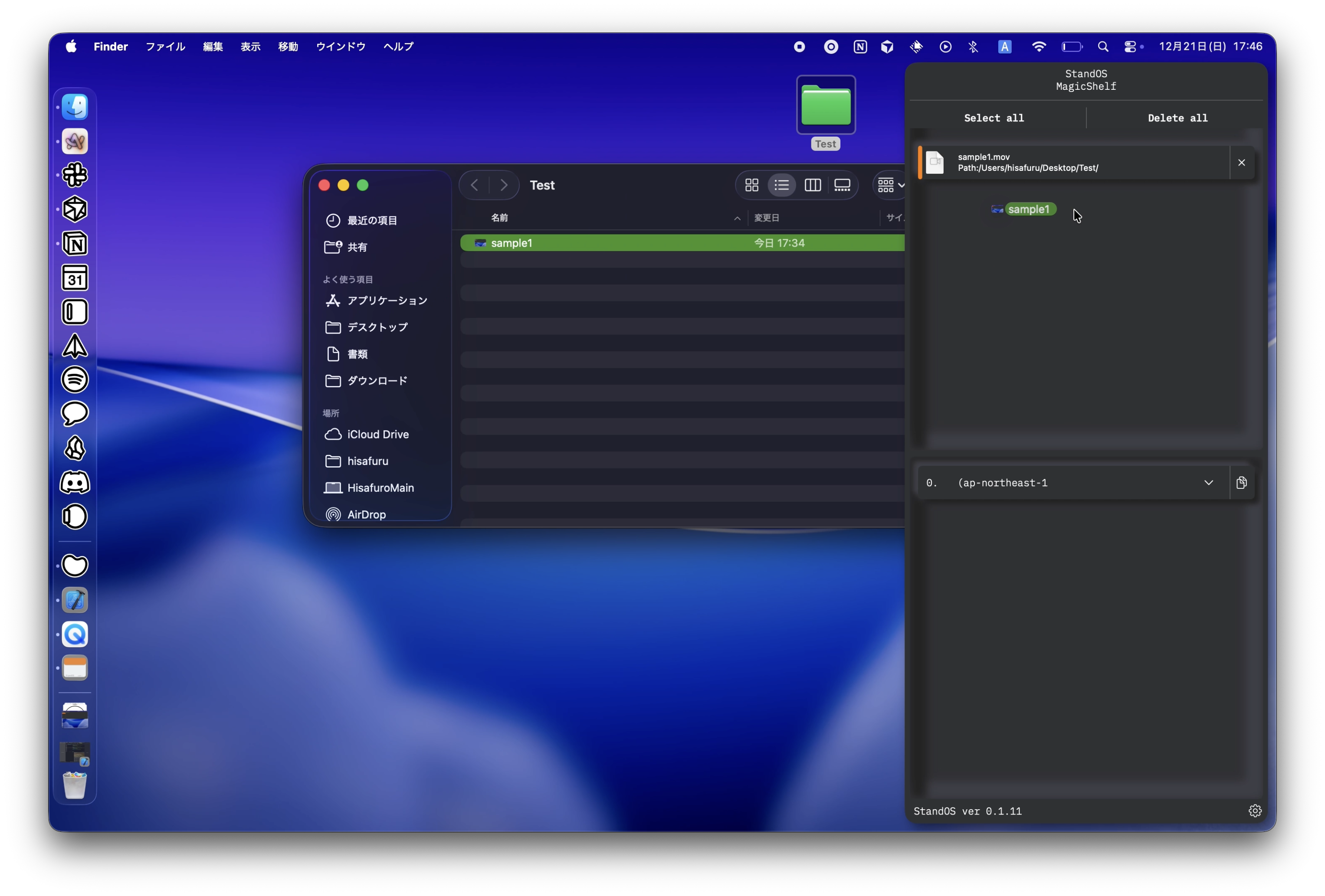Image resolution: width=1325 pixels, height=896 pixels.
Task: Open Spotify from the Dock
Action: point(75,379)
